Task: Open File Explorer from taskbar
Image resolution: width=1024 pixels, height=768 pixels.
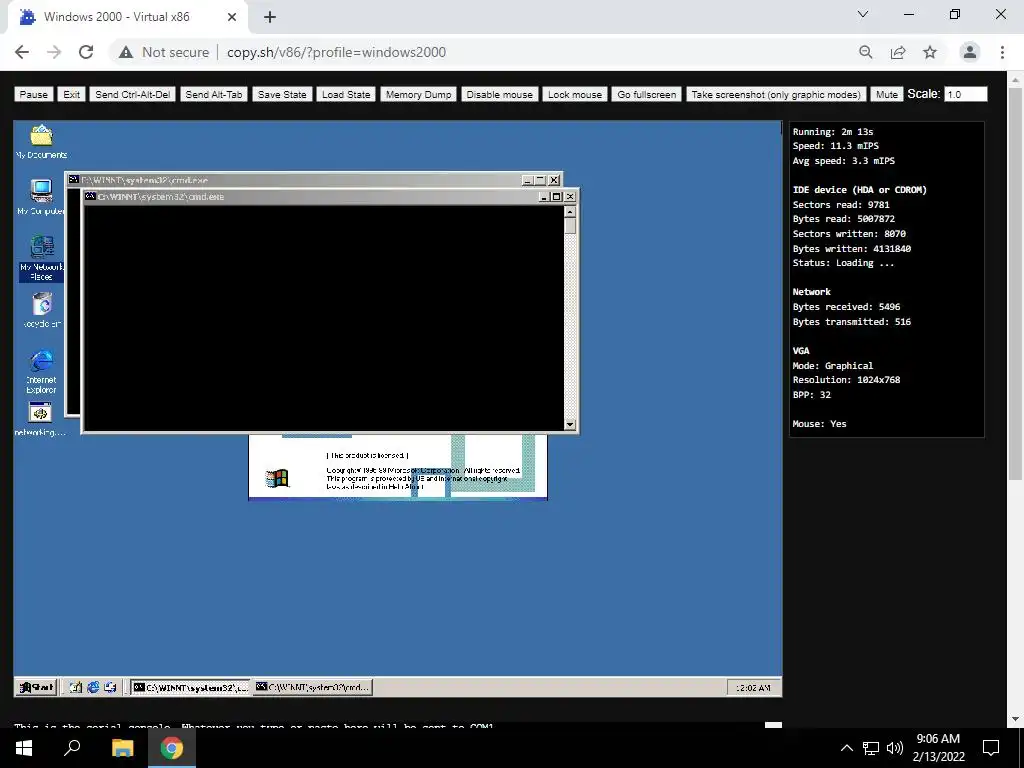Action: 122,748
